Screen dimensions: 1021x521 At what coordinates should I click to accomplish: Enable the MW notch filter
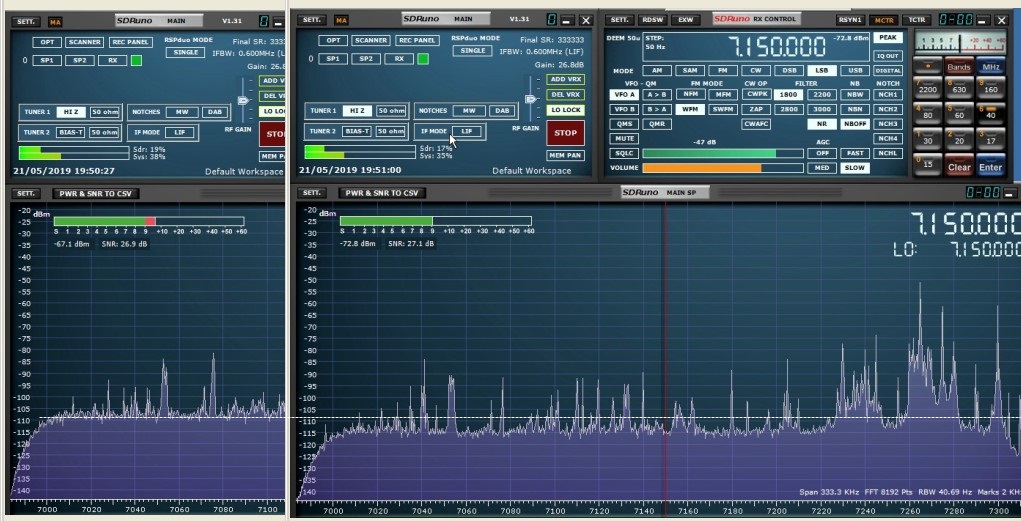tap(469, 111)
